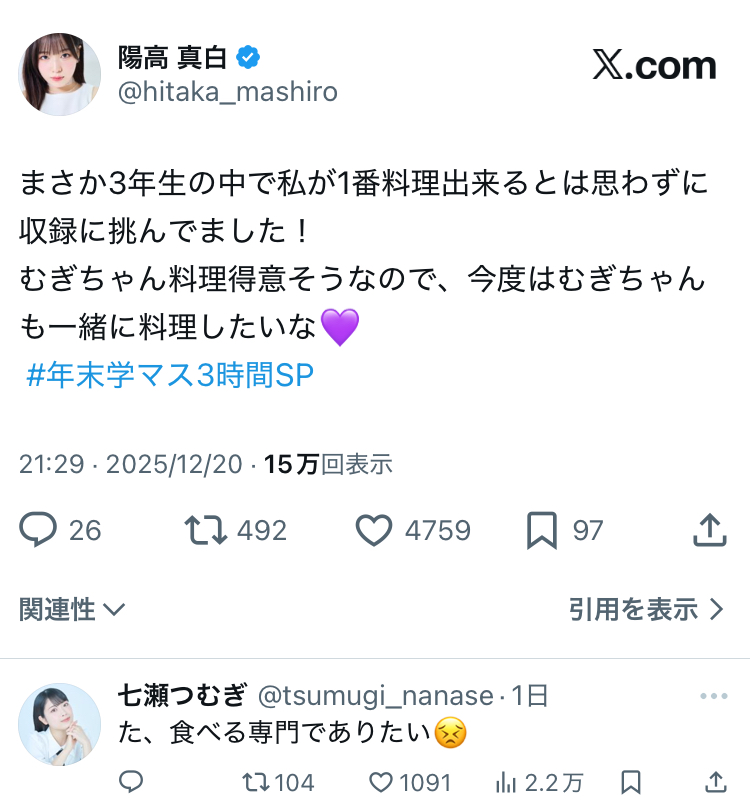Reply to the @tsumugi_nanase comment
The width and height of the screenshot is (750, 809).
pos(132,782)
